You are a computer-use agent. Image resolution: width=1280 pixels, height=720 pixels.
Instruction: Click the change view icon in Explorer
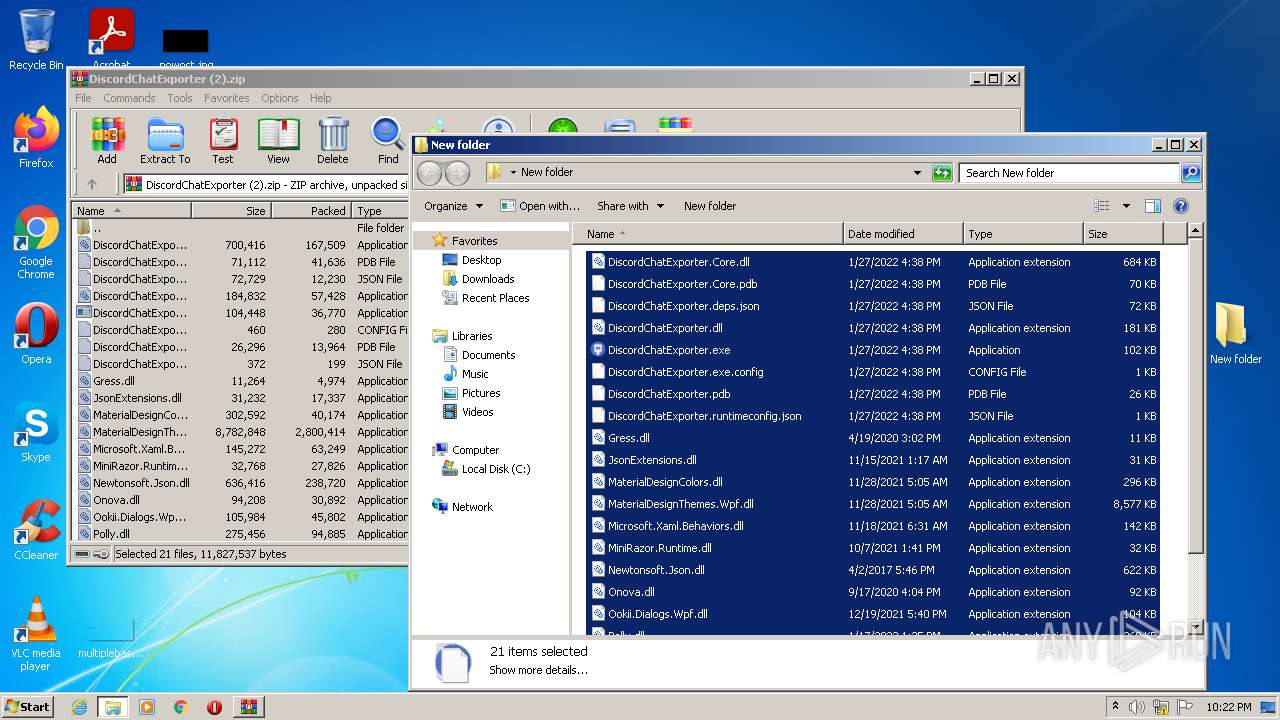click(x=1102, y=206)
